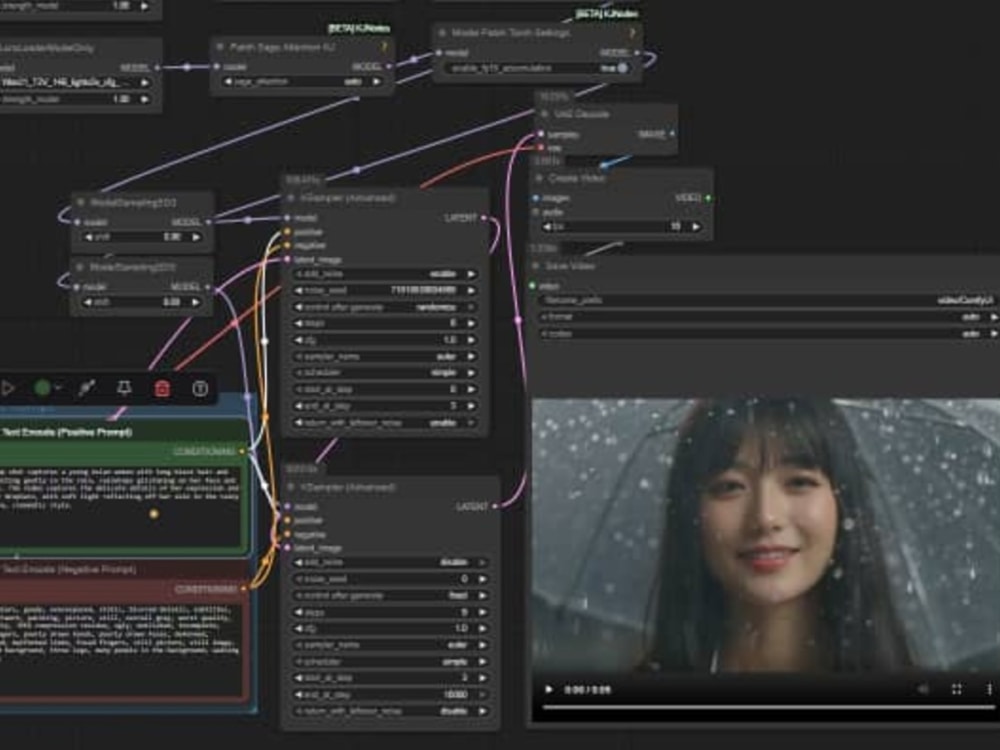This screenshot has width=1000, height=750.
Task: Open more options in the video player
Action: pyautogui.click(x=989, y=689)
